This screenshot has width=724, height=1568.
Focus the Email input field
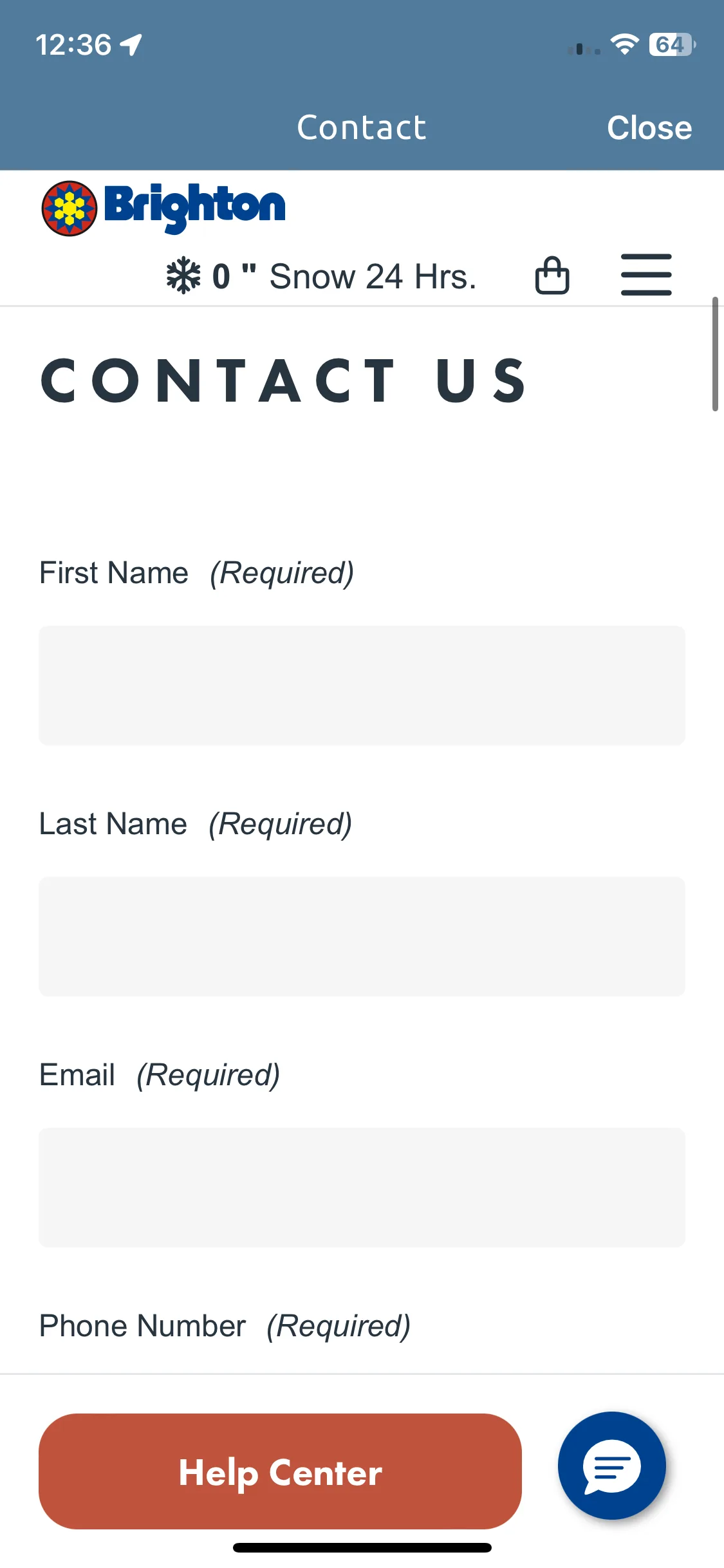(x=362, y=1188)
